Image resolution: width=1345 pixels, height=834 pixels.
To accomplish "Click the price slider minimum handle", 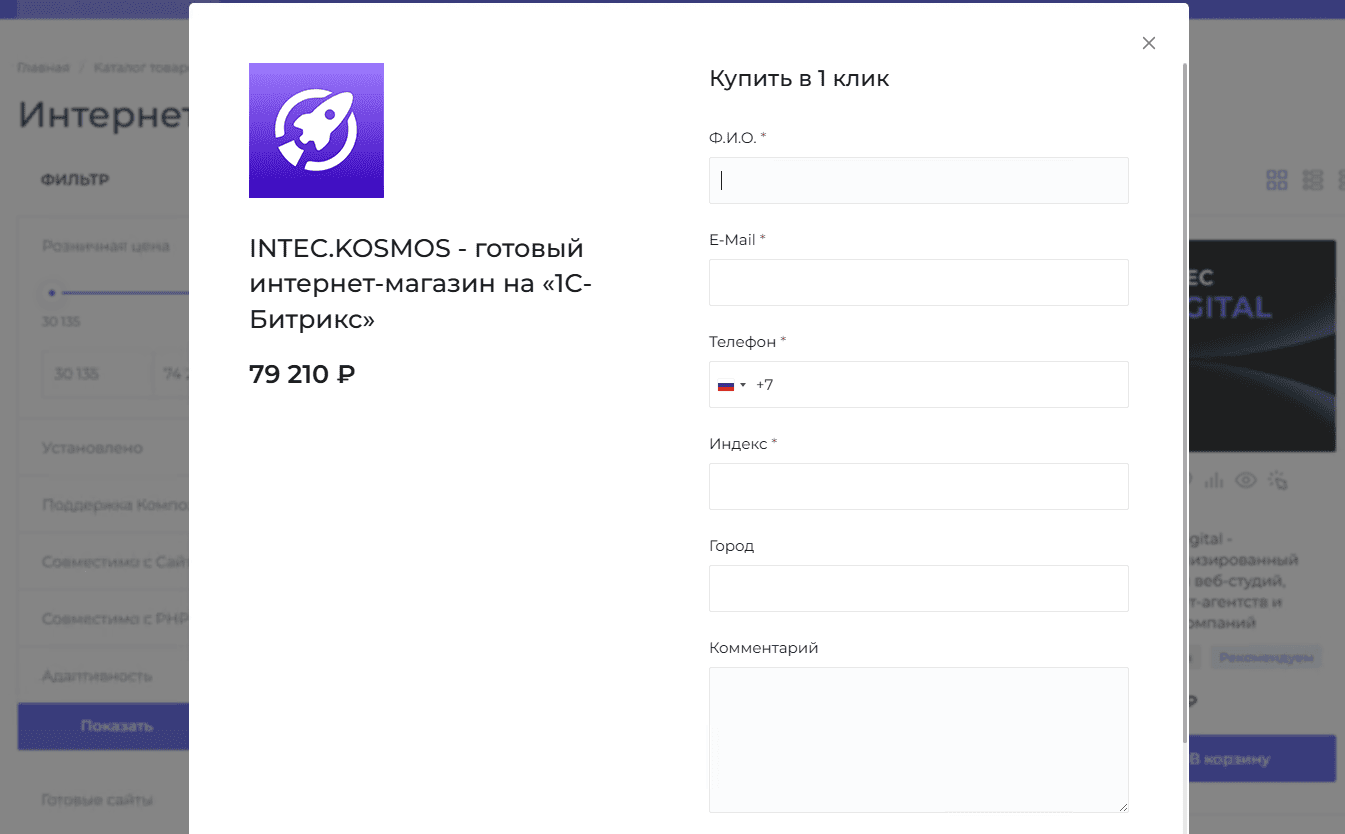I will click(x=52, y=293).
